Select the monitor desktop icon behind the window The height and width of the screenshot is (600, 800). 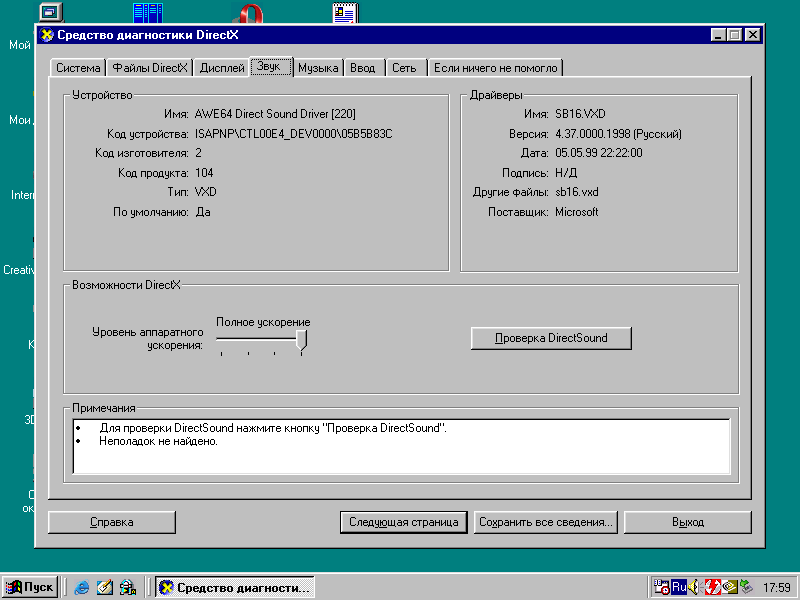52,12
